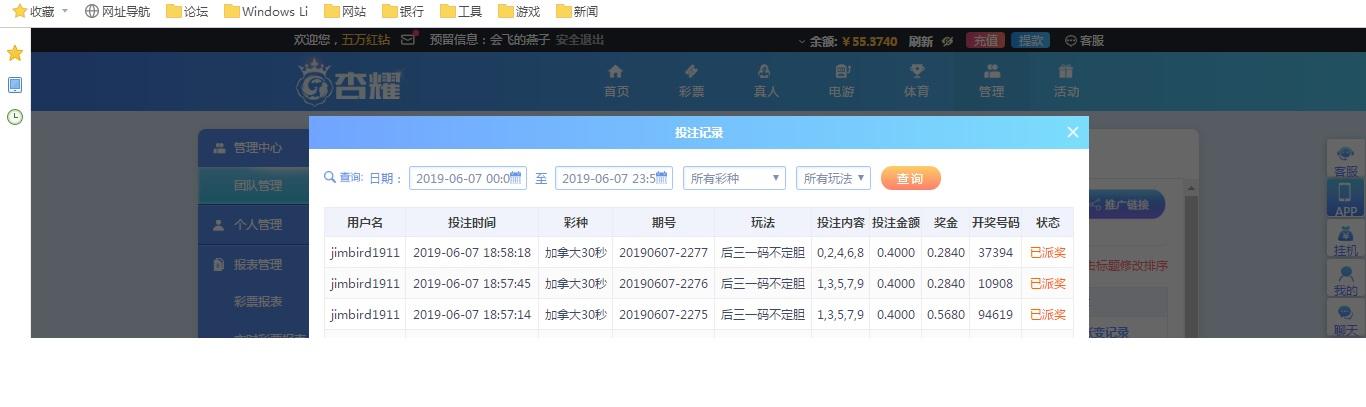Open the 客服 floating sidebar icon
The image size is (1366, 407).
coord(1346,161)
